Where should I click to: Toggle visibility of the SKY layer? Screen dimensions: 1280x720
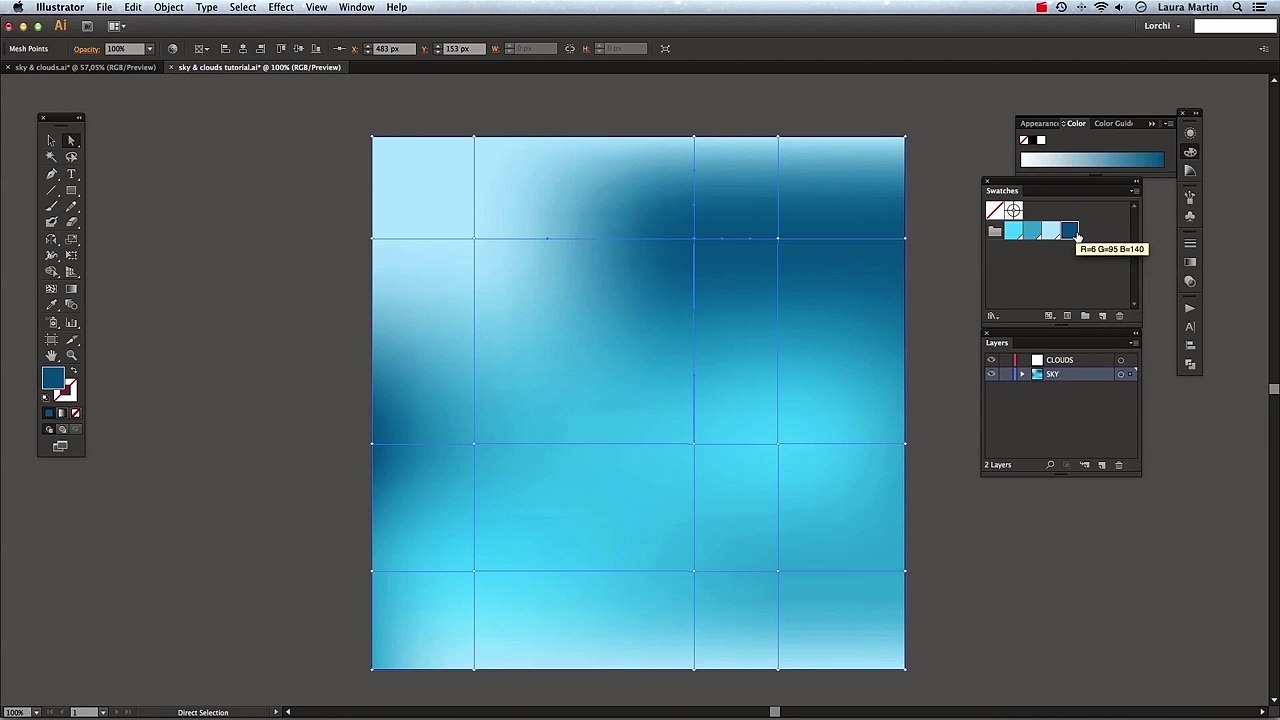991,374
